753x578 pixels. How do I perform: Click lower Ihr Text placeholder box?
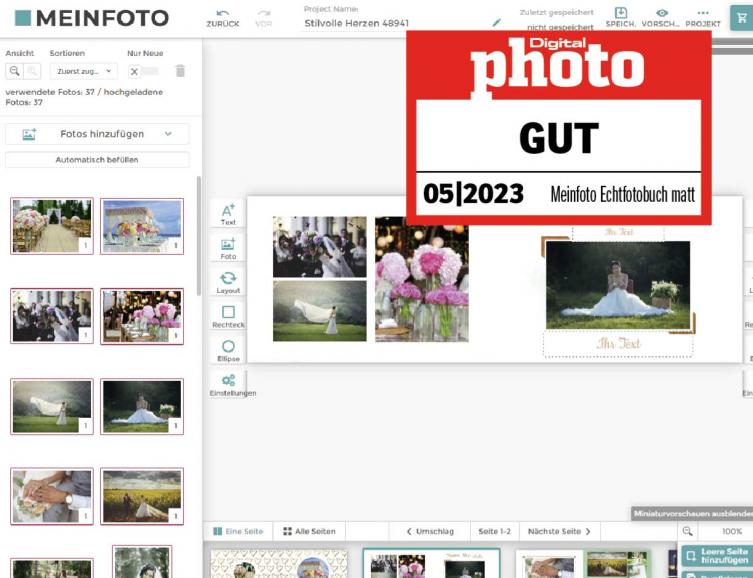click(618, 344)
